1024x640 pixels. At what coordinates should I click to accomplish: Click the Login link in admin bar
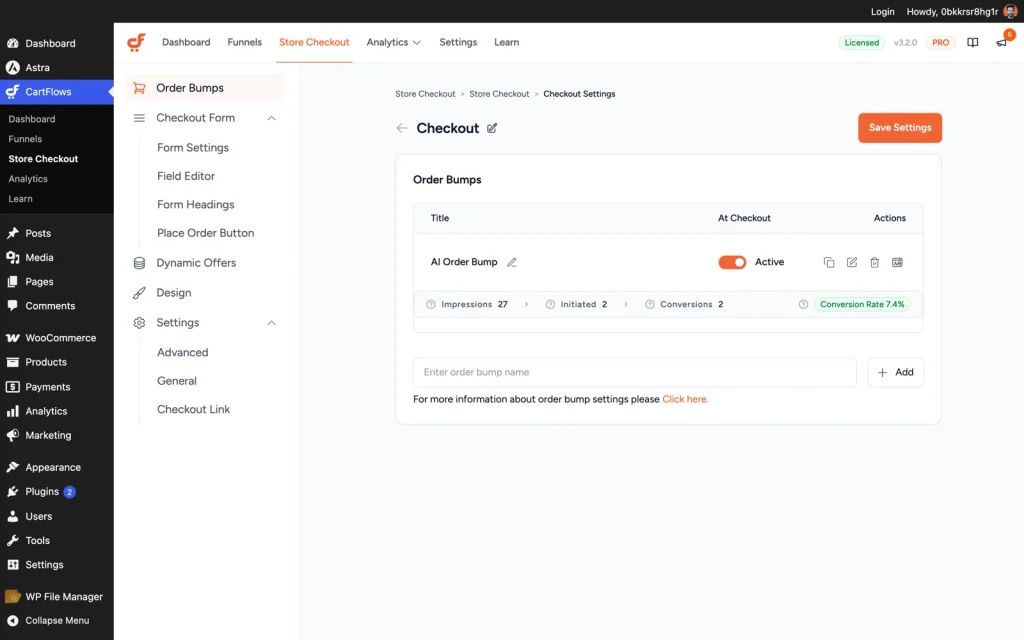tap(882, 12)
